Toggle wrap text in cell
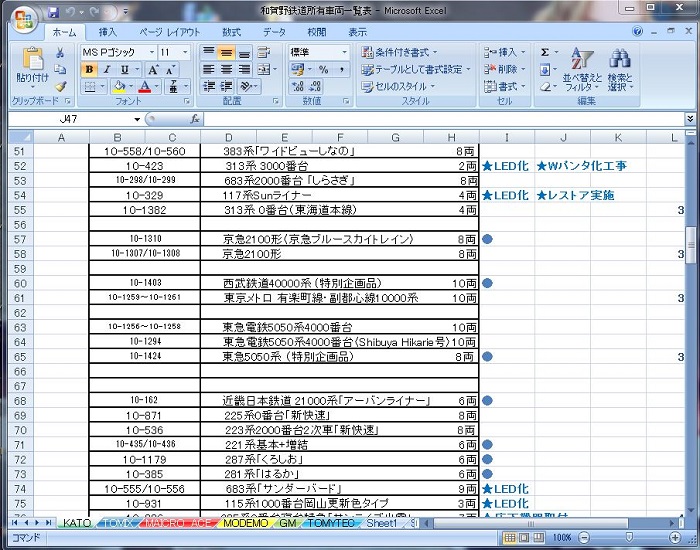 (x=264, y=52)
